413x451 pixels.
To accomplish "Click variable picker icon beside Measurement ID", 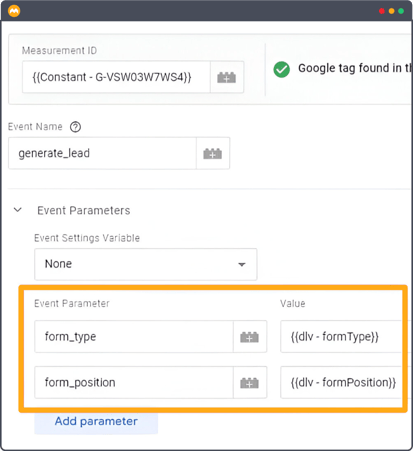I will pos(227,77).
